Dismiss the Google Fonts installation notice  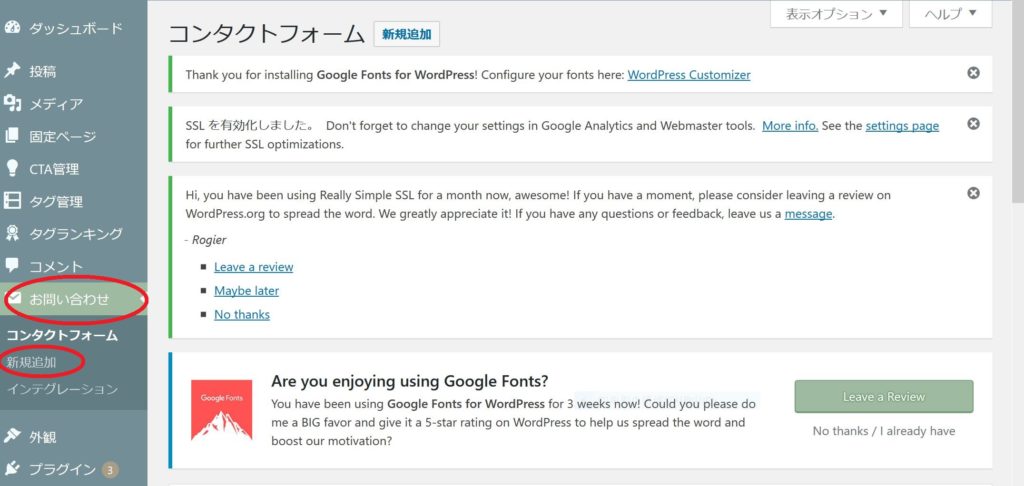(973, 73)
